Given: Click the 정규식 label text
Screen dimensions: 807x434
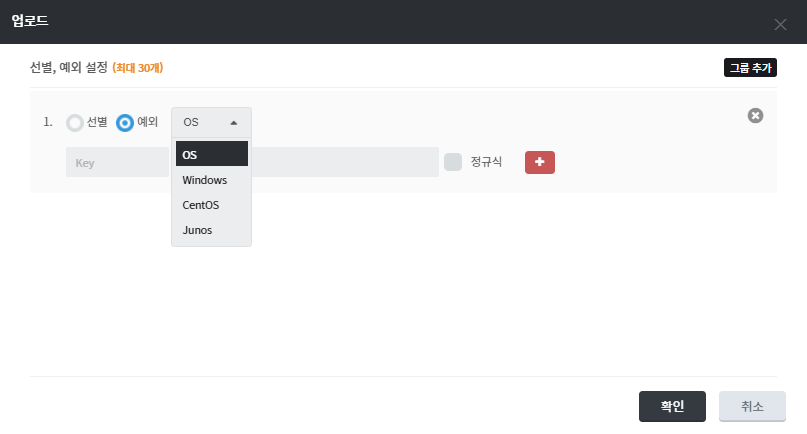Looking at the screenshot, I should (486, 162).
